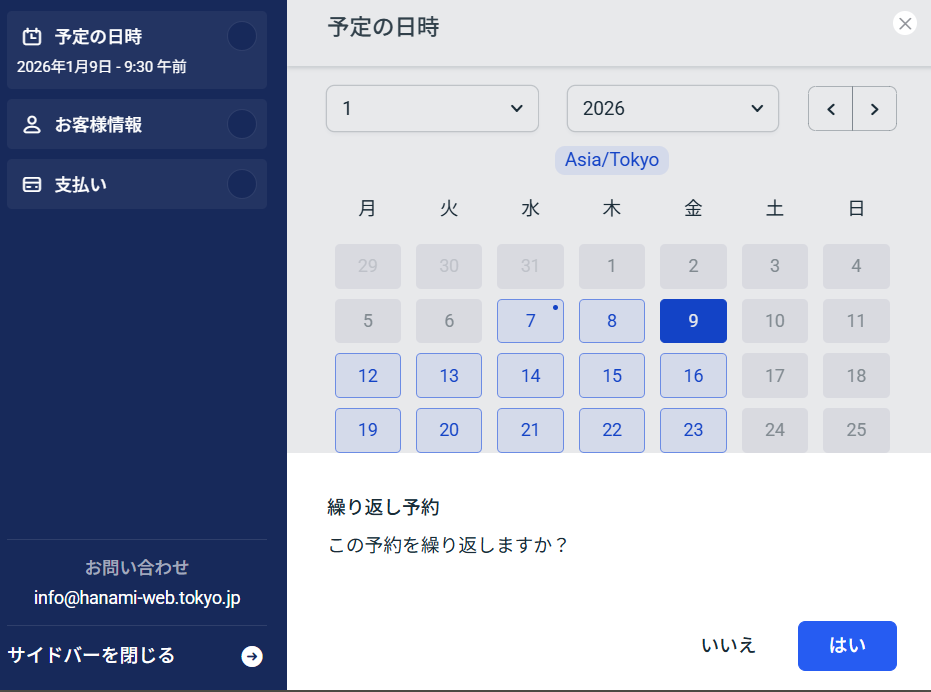The image size is (931, 692).
Task: Click the Asia/Tokyo timezone badge
Action: (x=611, y=160)
